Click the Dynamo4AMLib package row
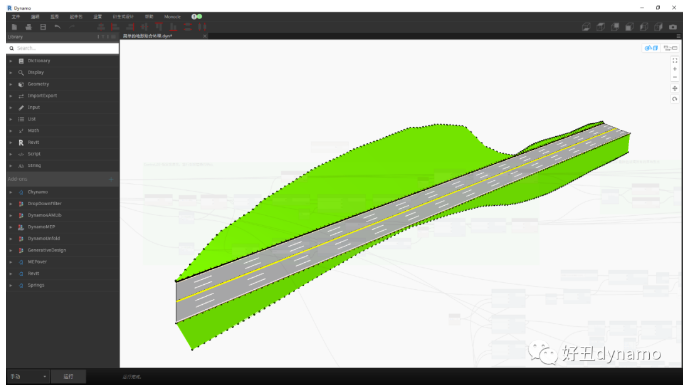 coord(63,216)
